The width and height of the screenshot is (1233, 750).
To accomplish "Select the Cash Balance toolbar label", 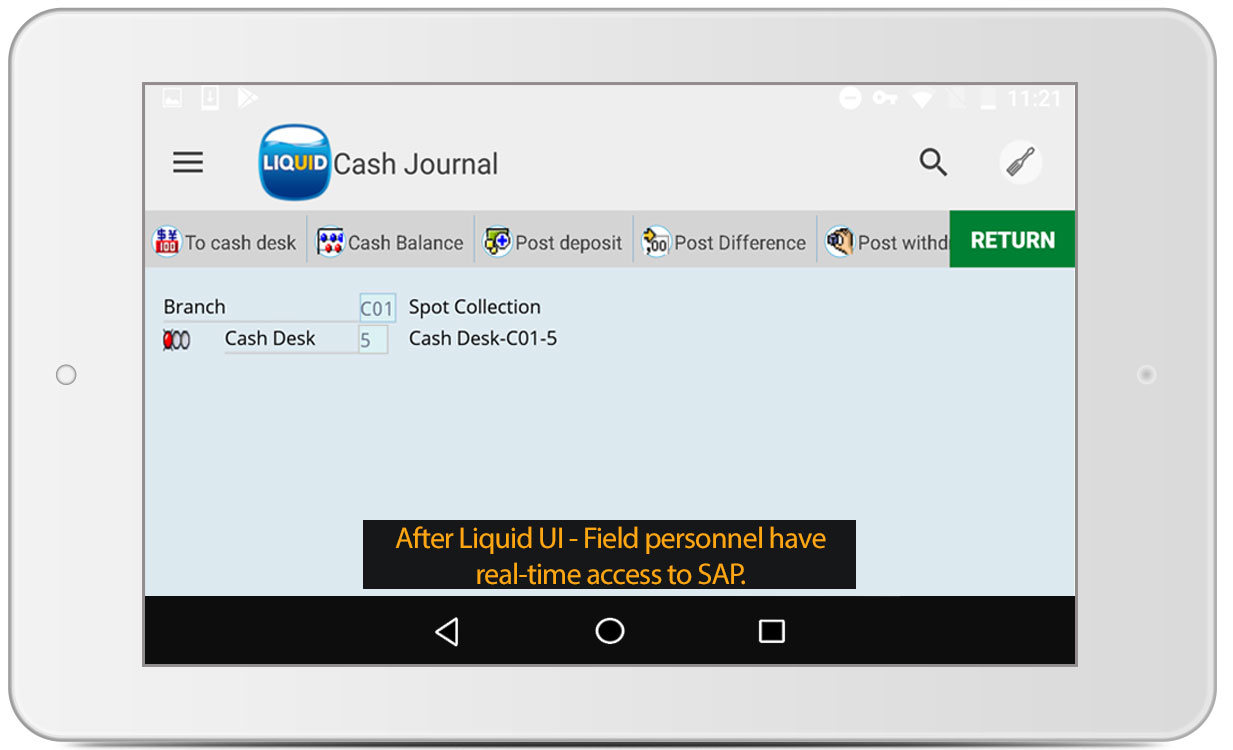I will tap(405, 243).
